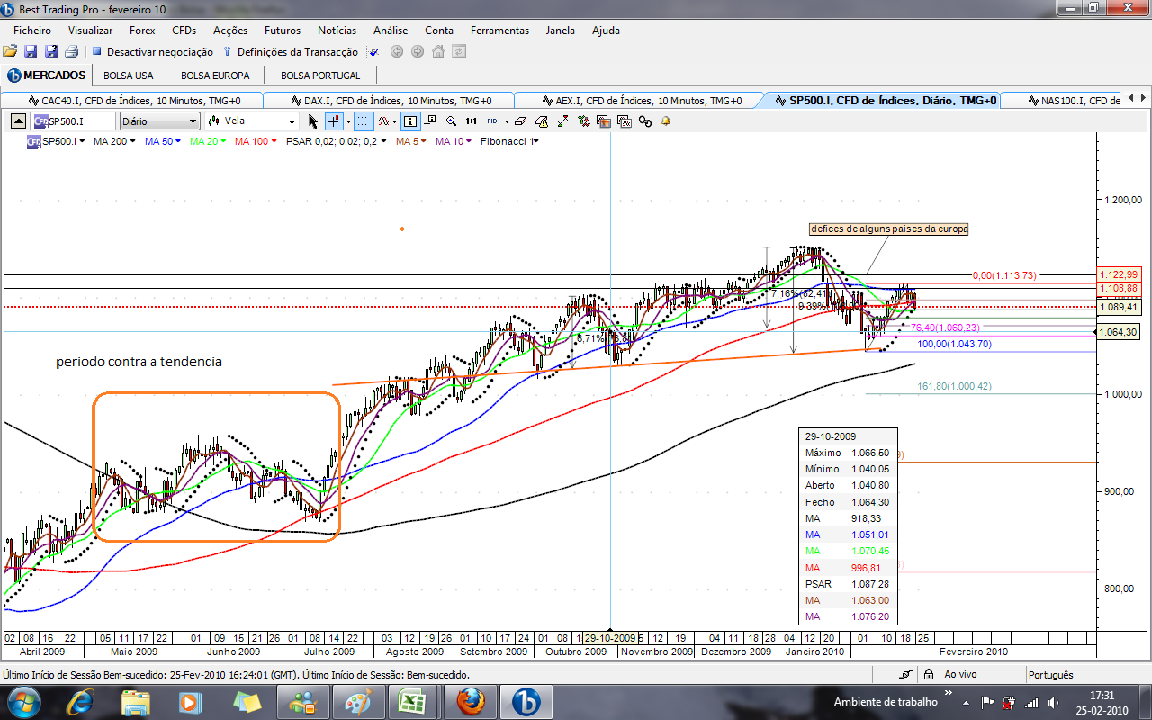Open the Ferramentas menu
Screen dimensions: 1152x720
click(x=500, y=30)
